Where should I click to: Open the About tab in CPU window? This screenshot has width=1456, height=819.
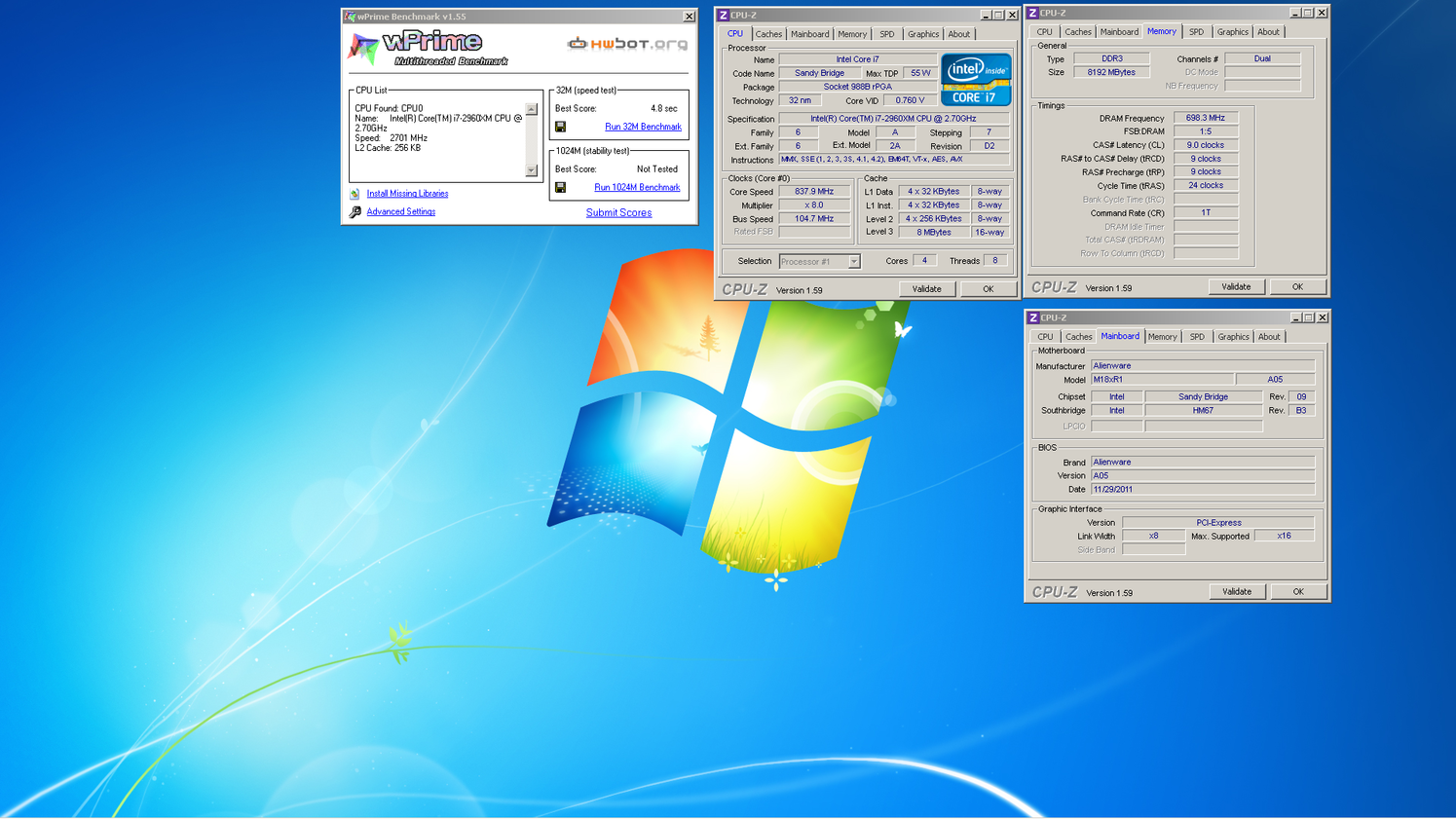tap(959, 34)
